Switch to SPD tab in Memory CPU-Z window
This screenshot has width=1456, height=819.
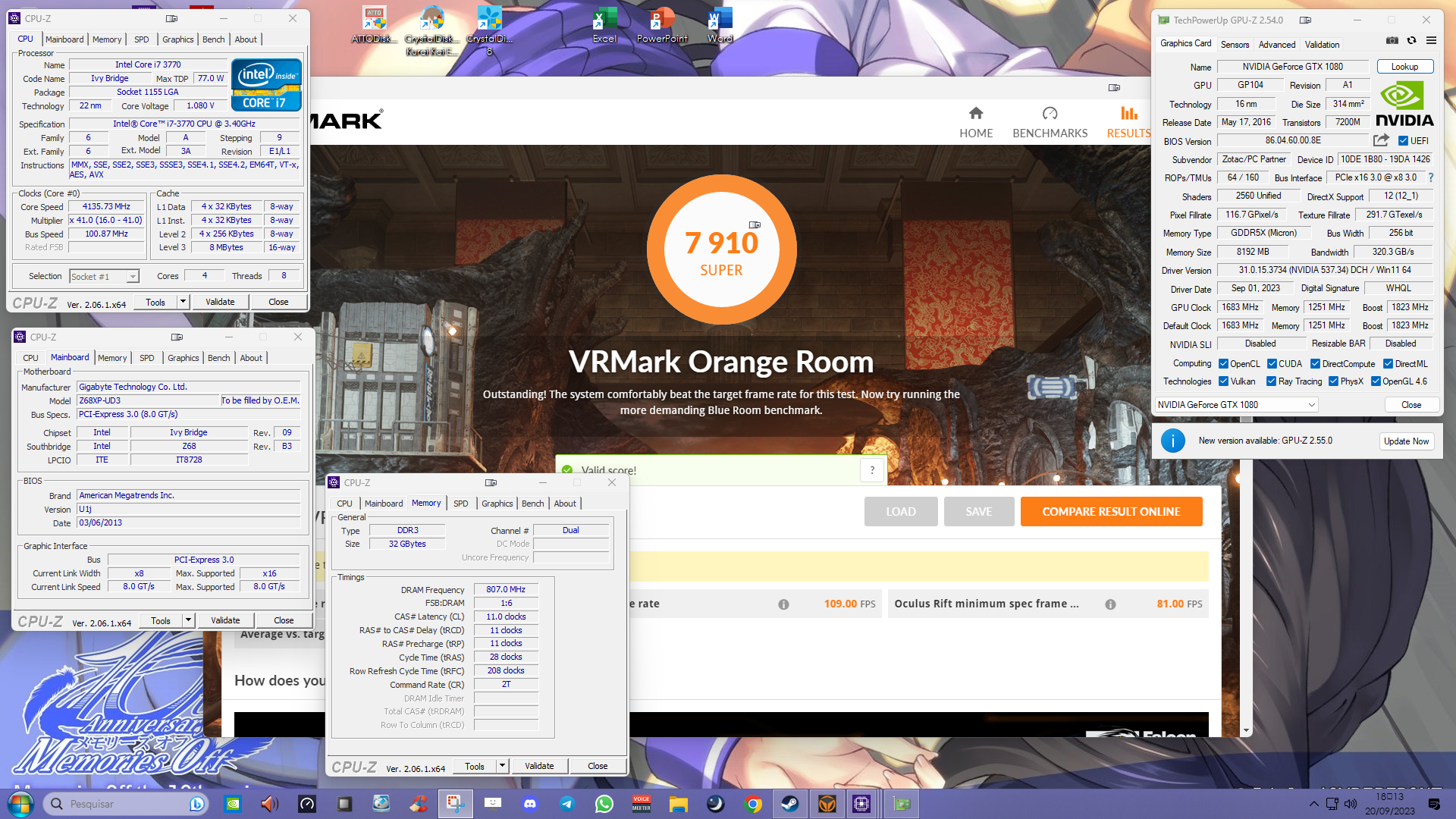[x=460, y=504]
